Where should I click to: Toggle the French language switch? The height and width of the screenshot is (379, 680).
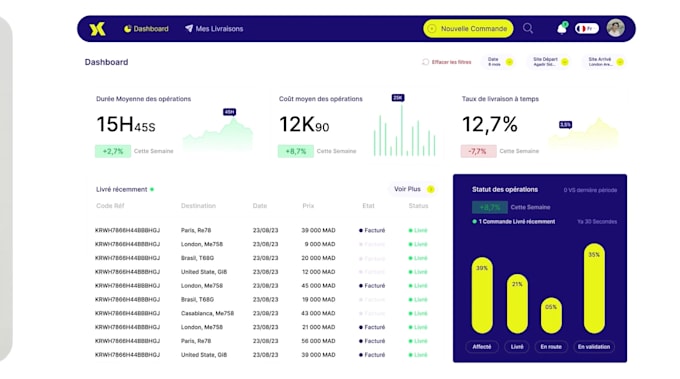pyautogui.click(x=587, y=29)
